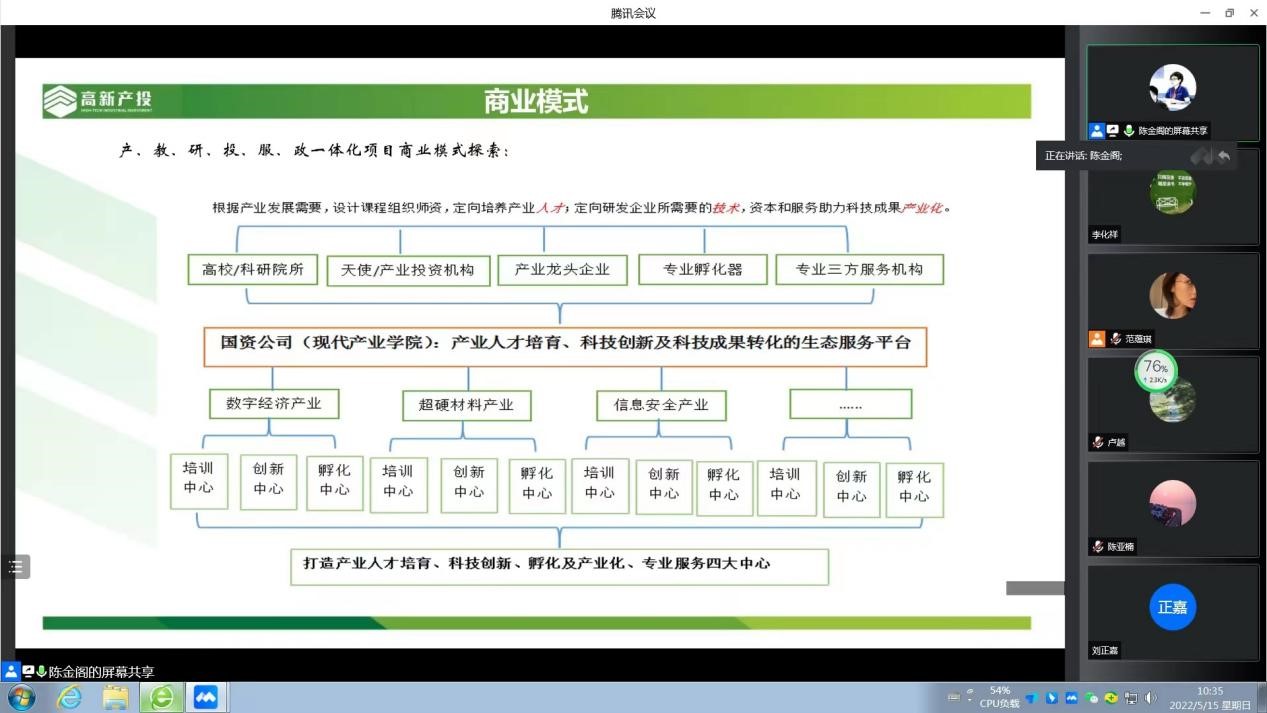Click the reply arrow in speaking notification
The width and height of the screenshot is (1267, 713).
(x=1224, y=156)
